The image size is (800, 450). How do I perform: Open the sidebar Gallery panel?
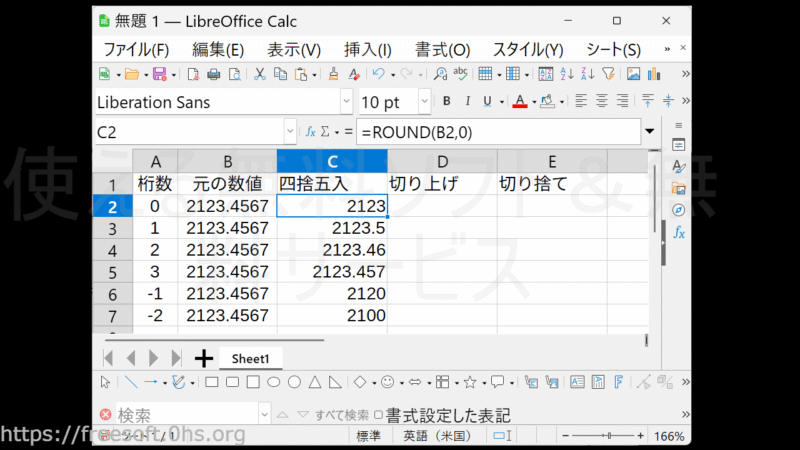click(x=678, y=188)
